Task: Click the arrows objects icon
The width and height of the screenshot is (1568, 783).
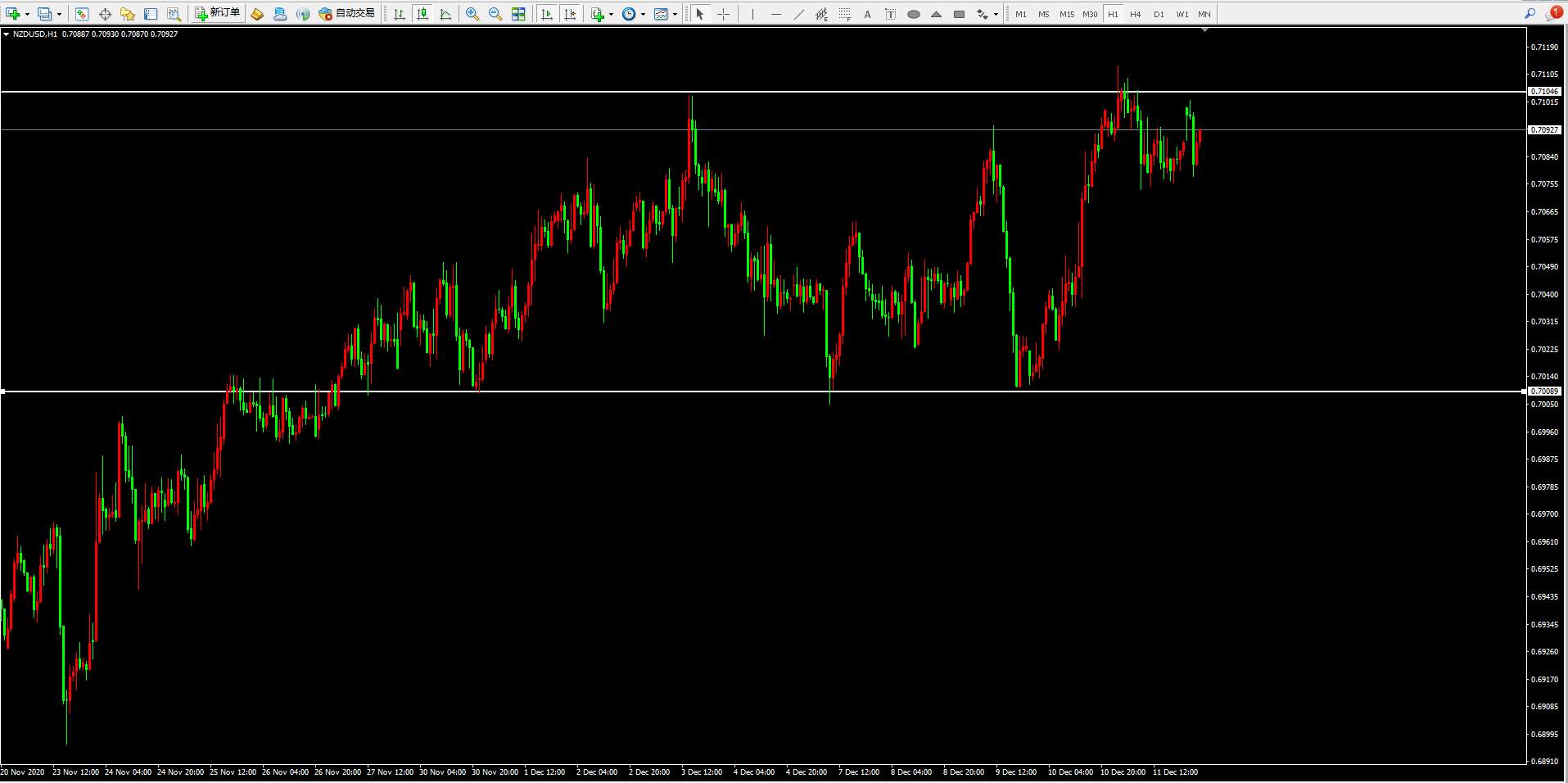Action: (983, 14)
